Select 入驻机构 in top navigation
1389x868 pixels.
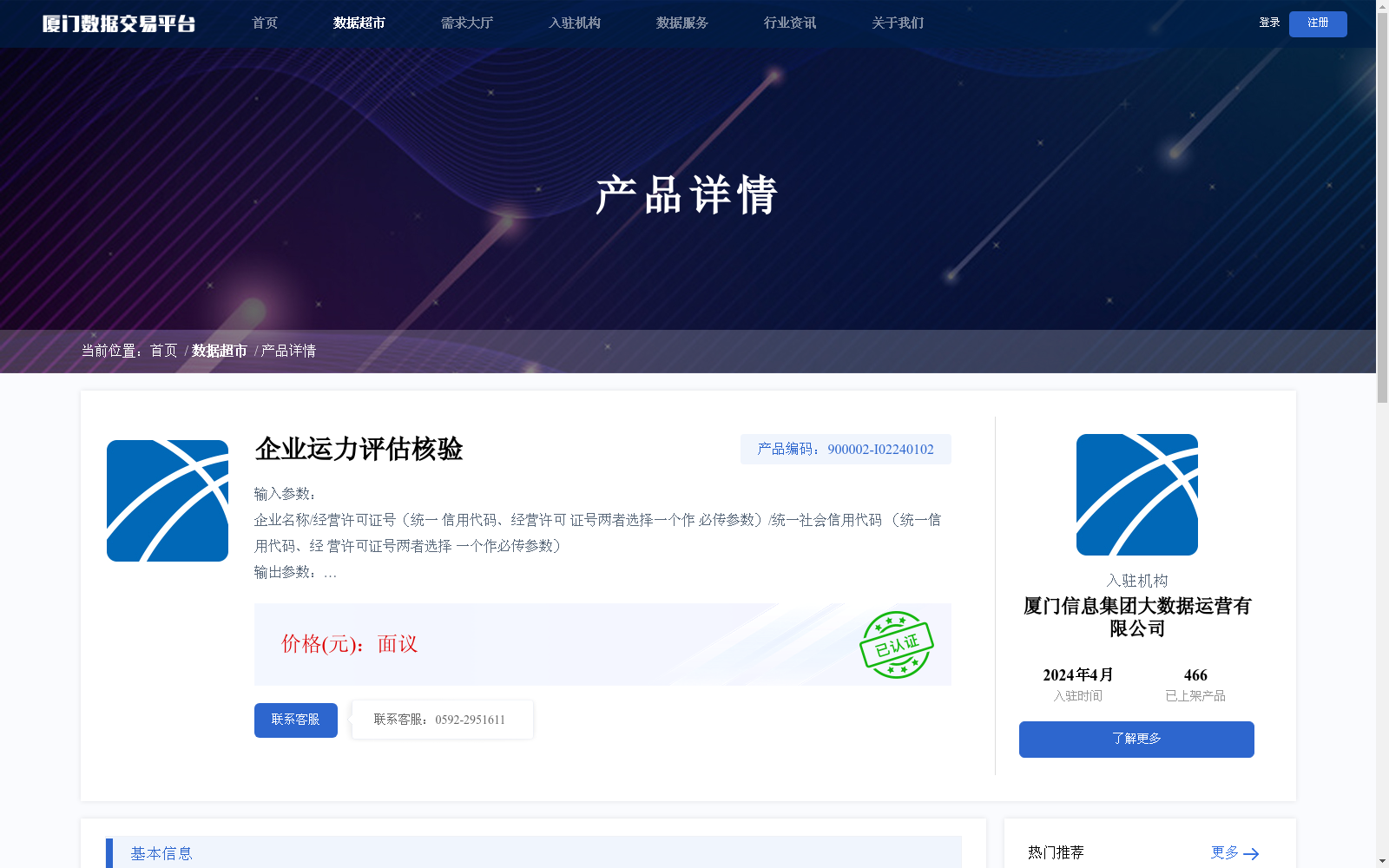575,23
